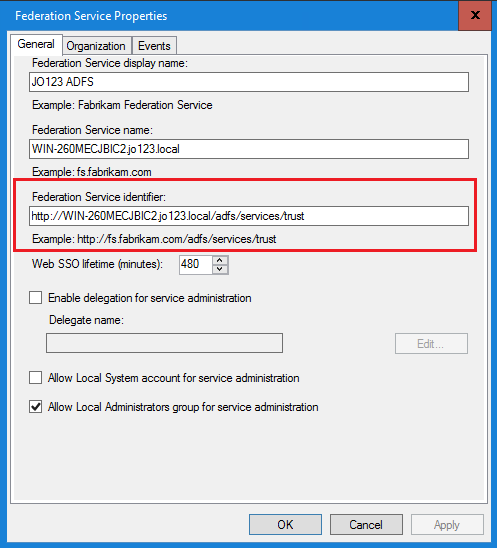Click the Federation Service display name field
This screenshot has height=548, width=497.
[x=249, y=82]
